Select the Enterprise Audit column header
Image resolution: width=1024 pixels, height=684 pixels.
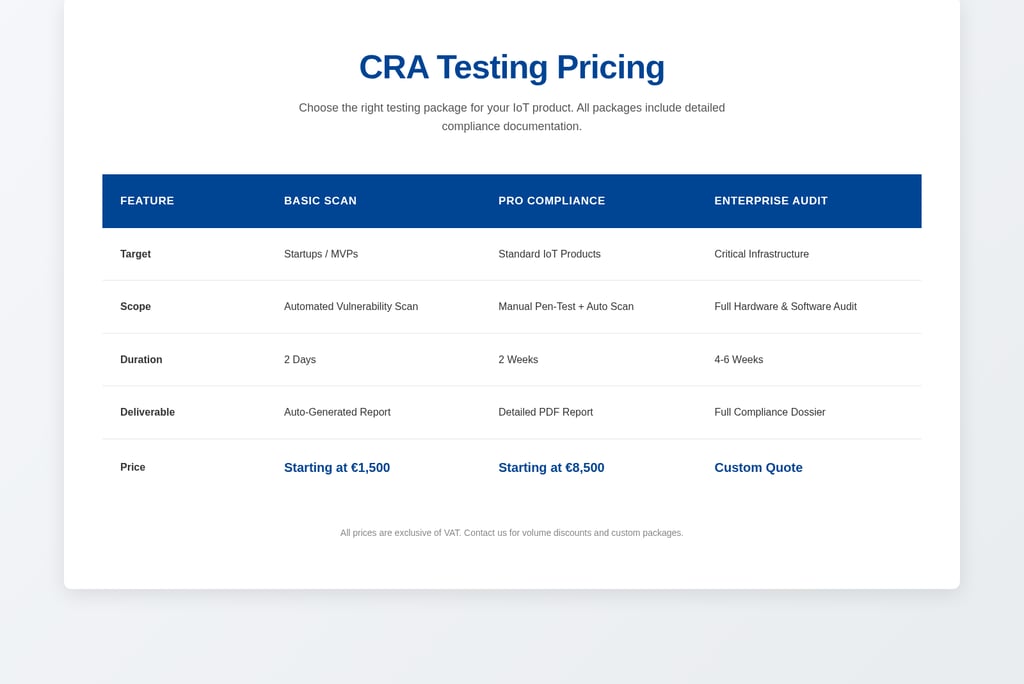[x=770, y=201]
